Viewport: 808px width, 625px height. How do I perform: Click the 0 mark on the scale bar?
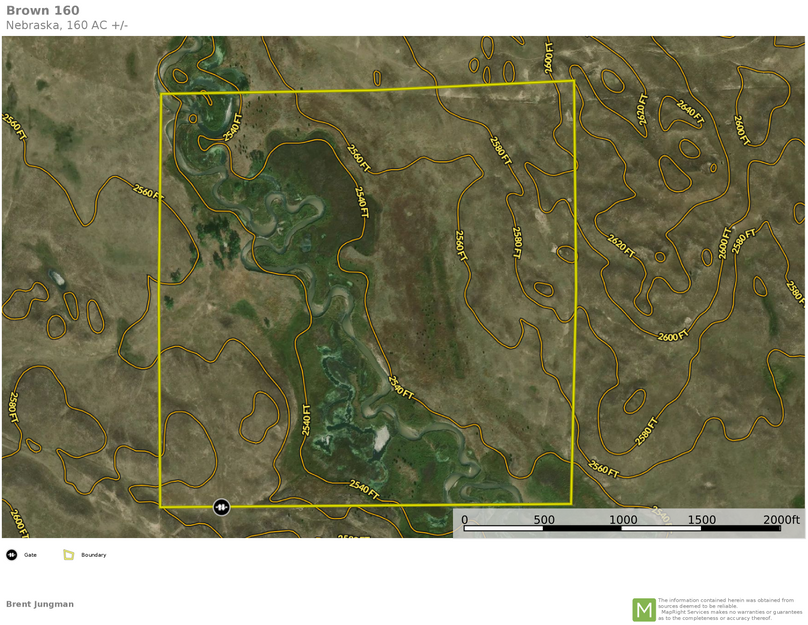tap(465, 520)
